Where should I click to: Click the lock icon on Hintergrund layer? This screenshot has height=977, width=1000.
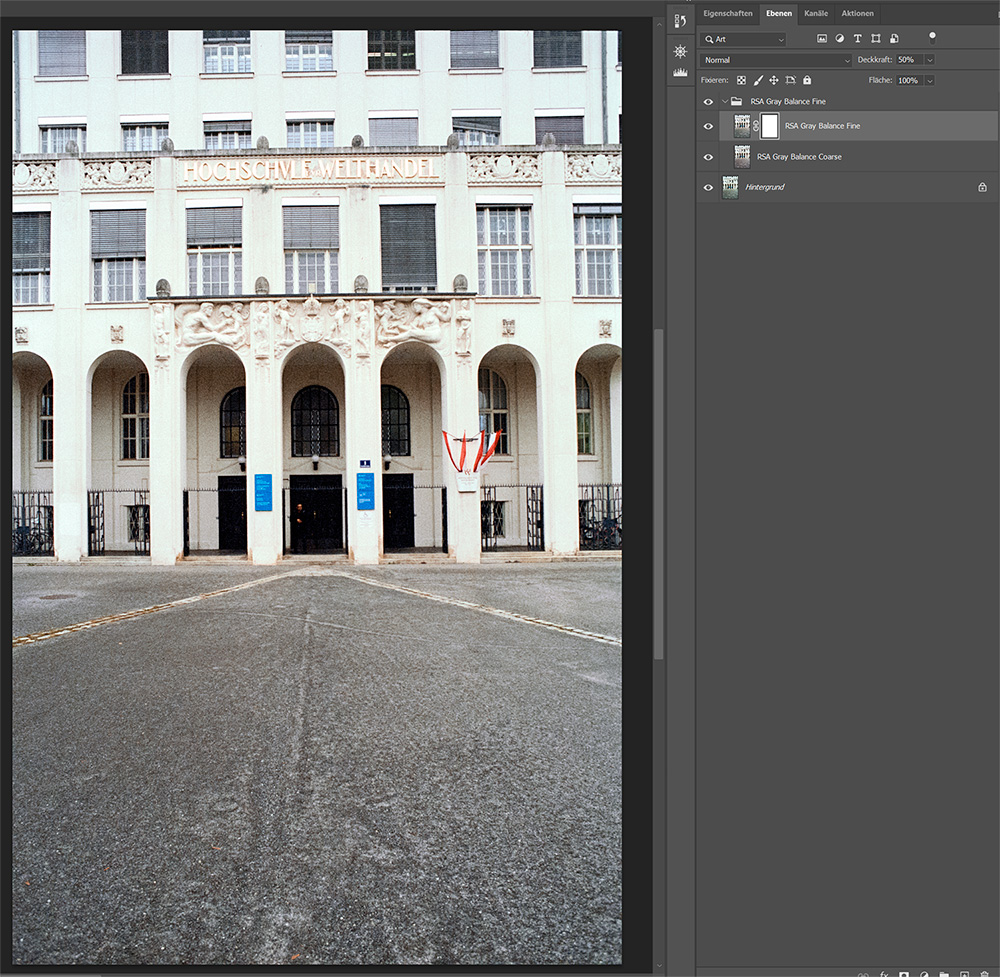point(982,187)
